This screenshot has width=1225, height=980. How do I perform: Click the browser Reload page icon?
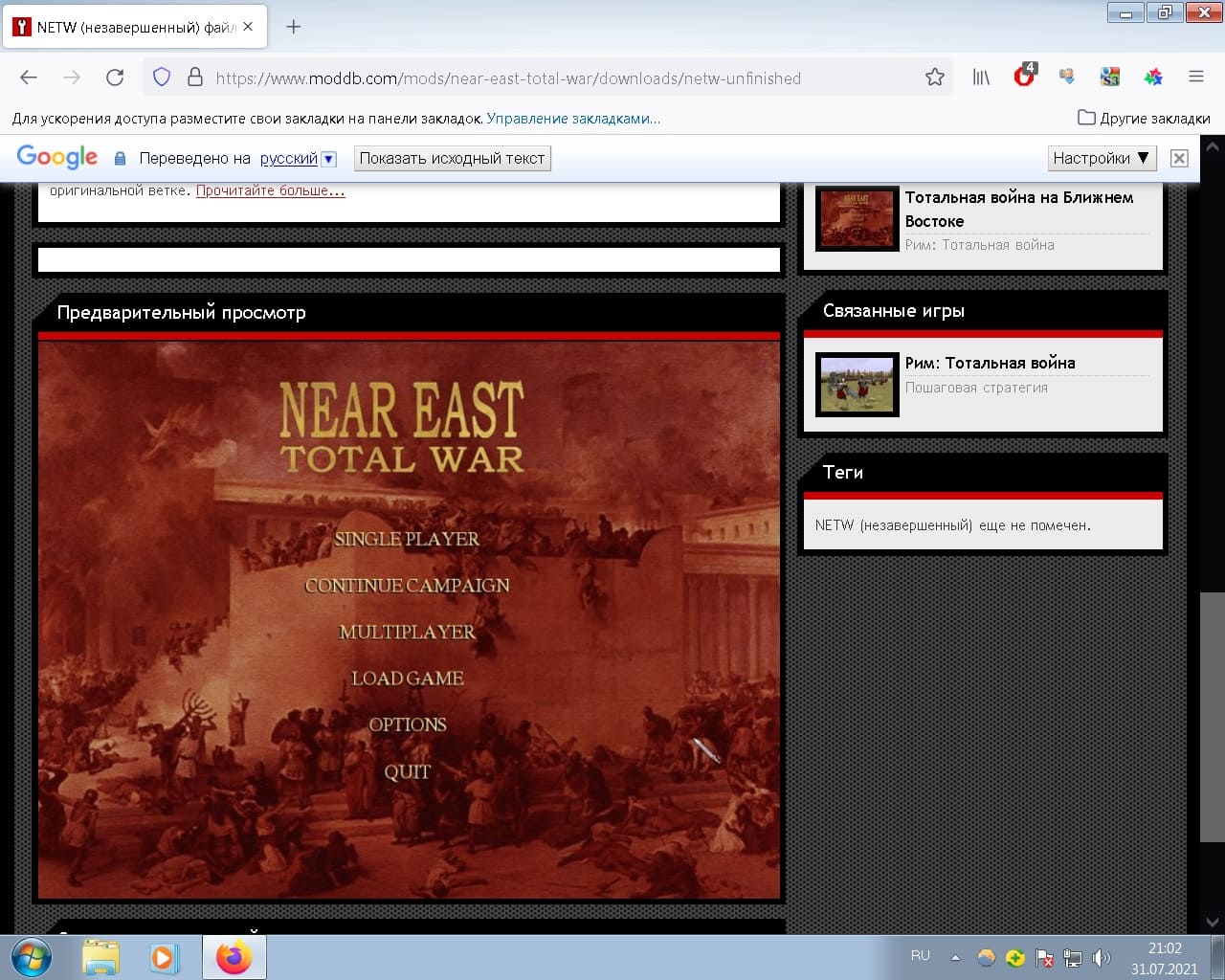click(115, 78)
